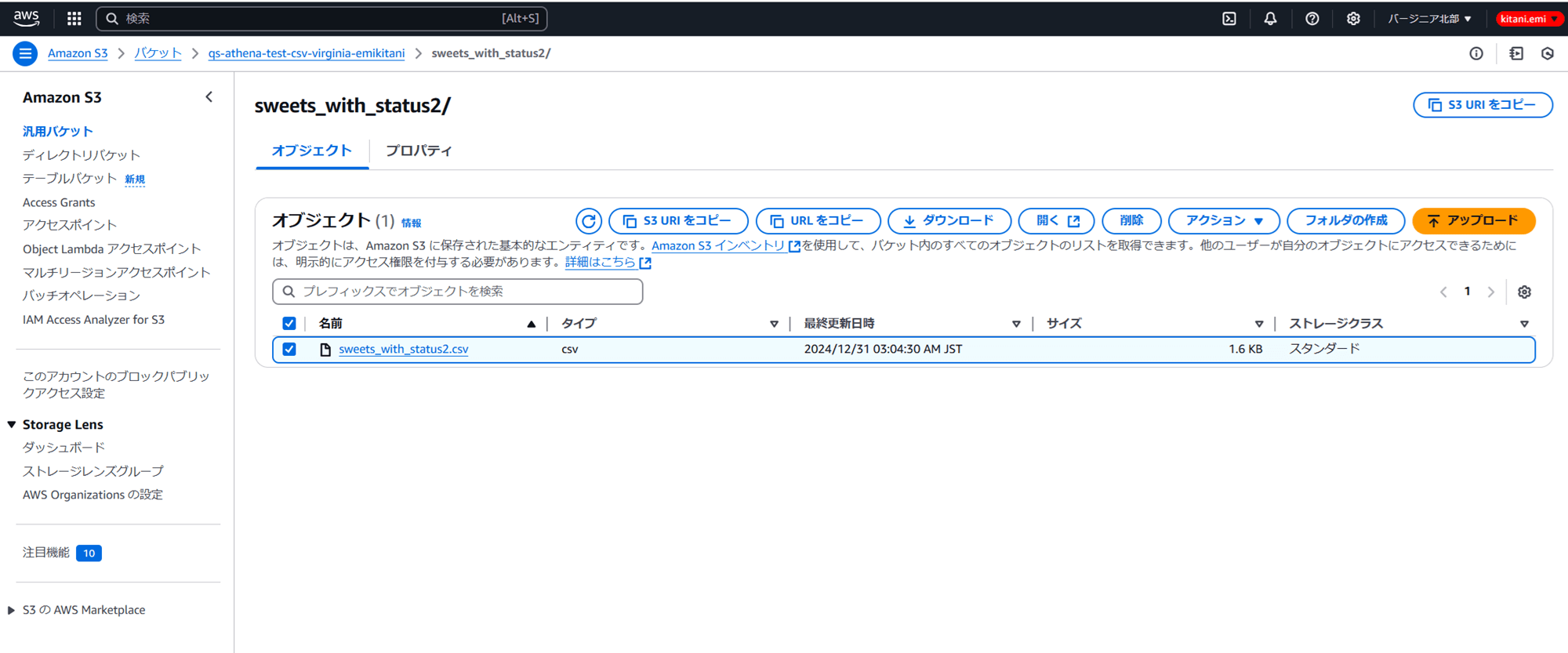Open the アクション dropdown
This screenshot has width=1568, height=653.
(x=1224, y=221)
